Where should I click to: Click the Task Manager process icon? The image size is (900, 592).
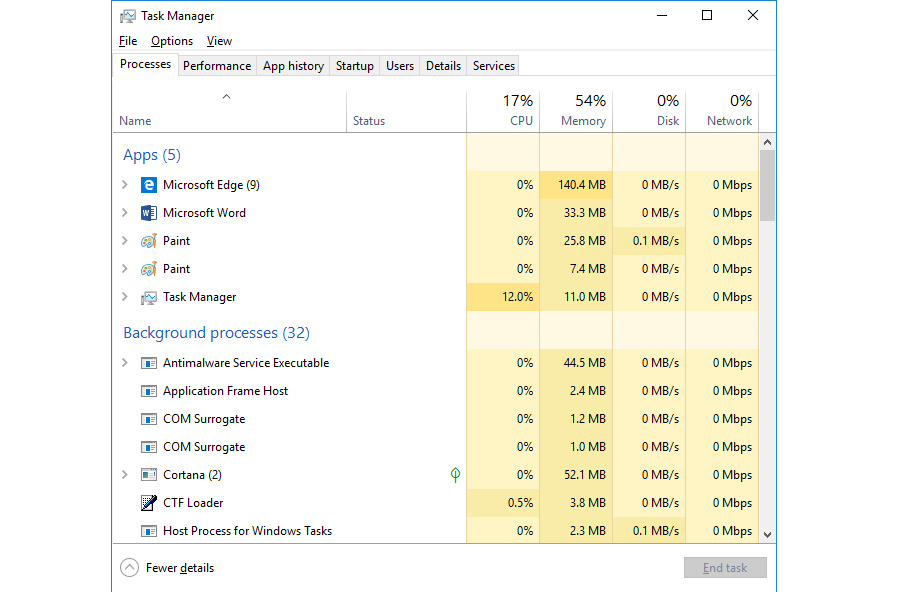click(x=149, y=296)
